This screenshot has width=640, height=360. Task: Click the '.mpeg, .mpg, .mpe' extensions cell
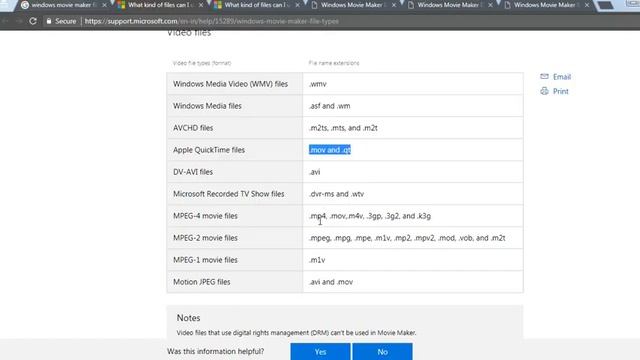click(x=413, y=238)
